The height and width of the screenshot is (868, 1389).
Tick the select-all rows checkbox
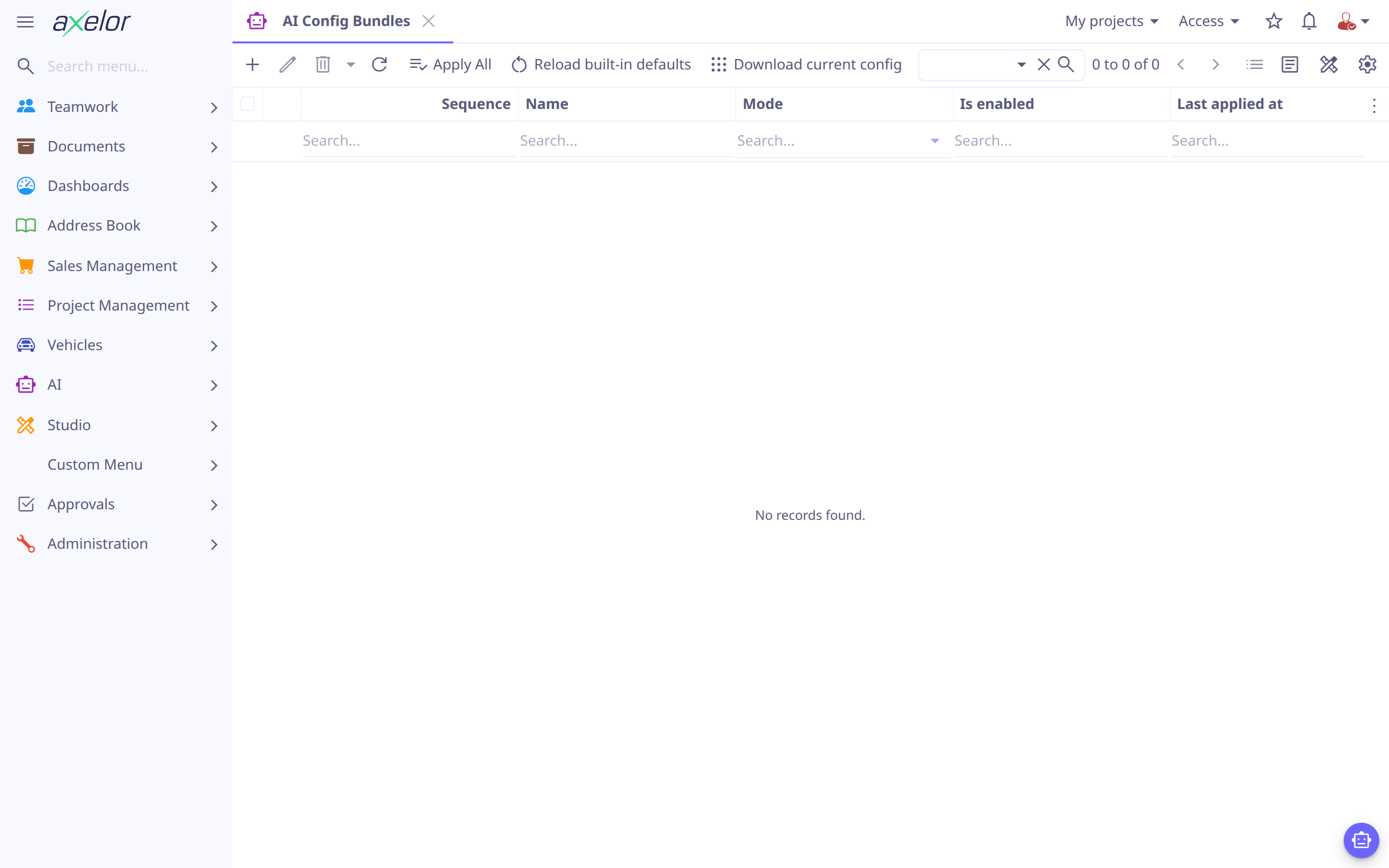pyautogui.click(x=247, y=104)
